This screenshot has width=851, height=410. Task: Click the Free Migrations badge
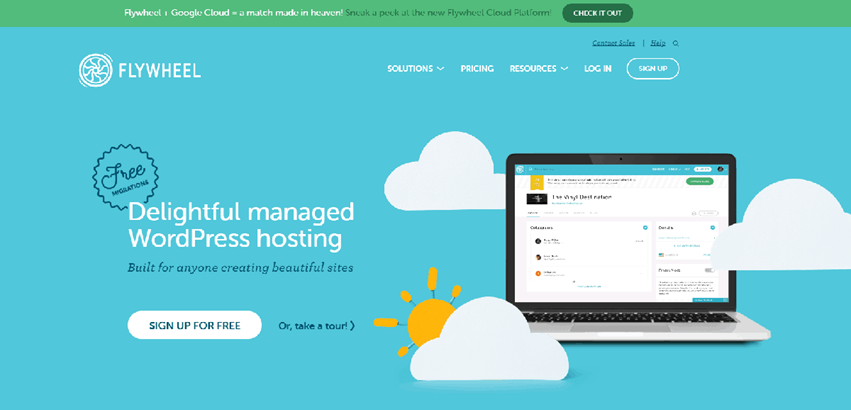(x=125, y=177)
